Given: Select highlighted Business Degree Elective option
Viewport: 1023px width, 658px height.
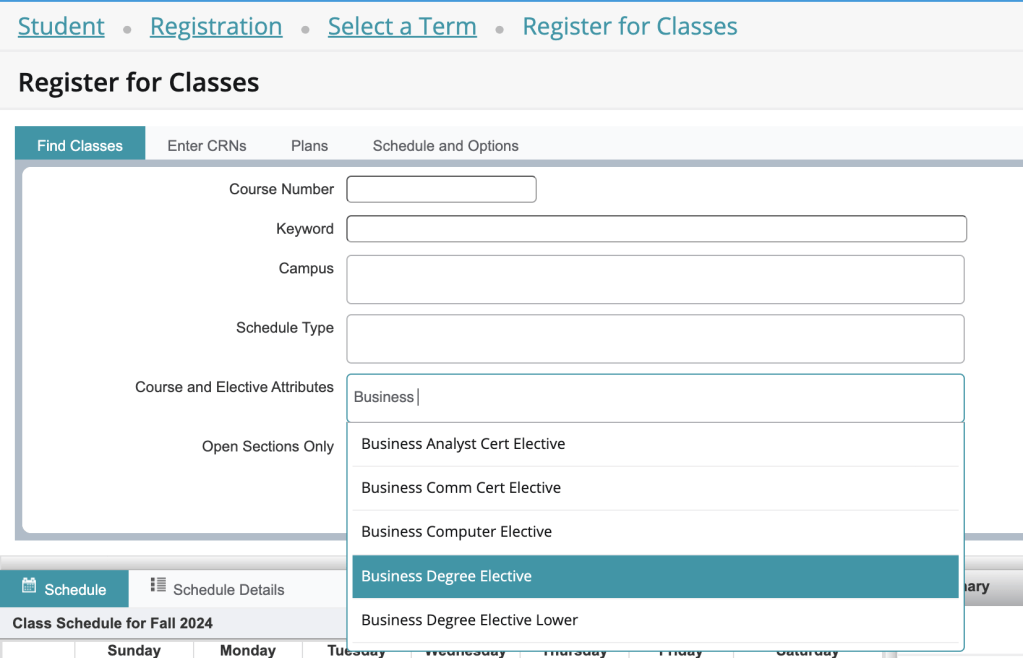Looking at the screenshot, I should pyautogui.click(x=446, y=576).
